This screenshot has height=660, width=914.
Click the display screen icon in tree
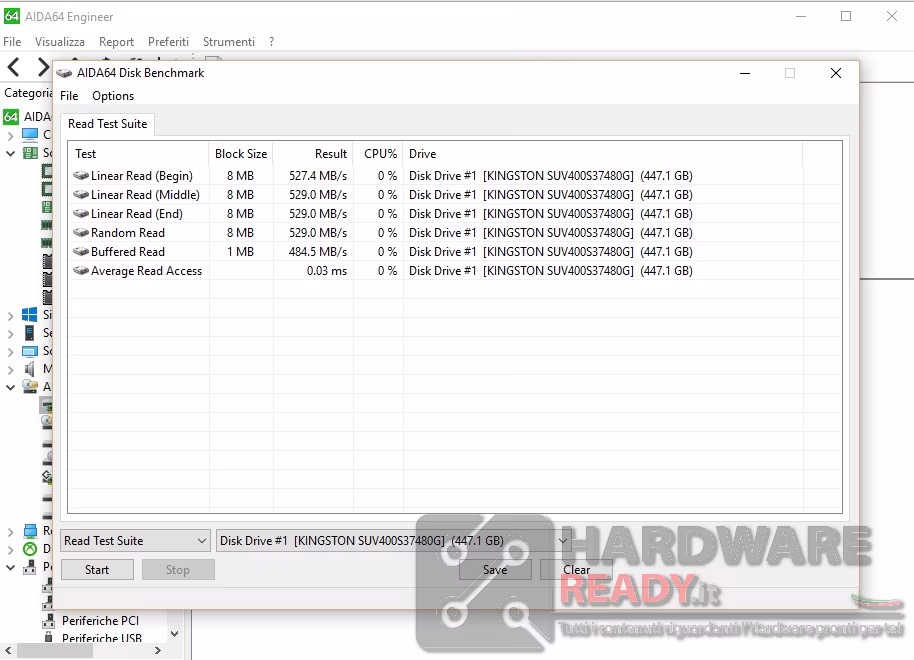(30, 351)
